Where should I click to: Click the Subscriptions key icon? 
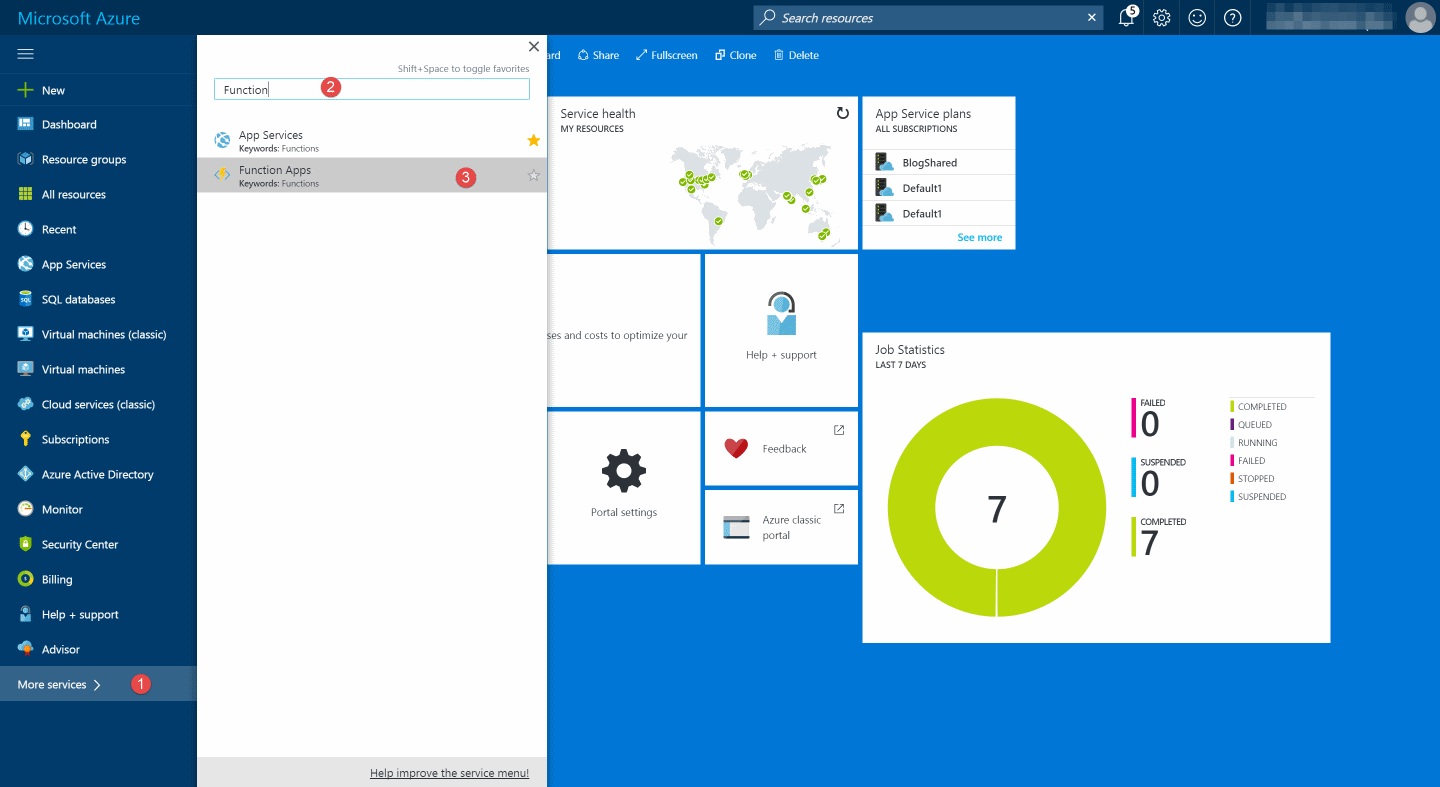(x=26, y=439)
